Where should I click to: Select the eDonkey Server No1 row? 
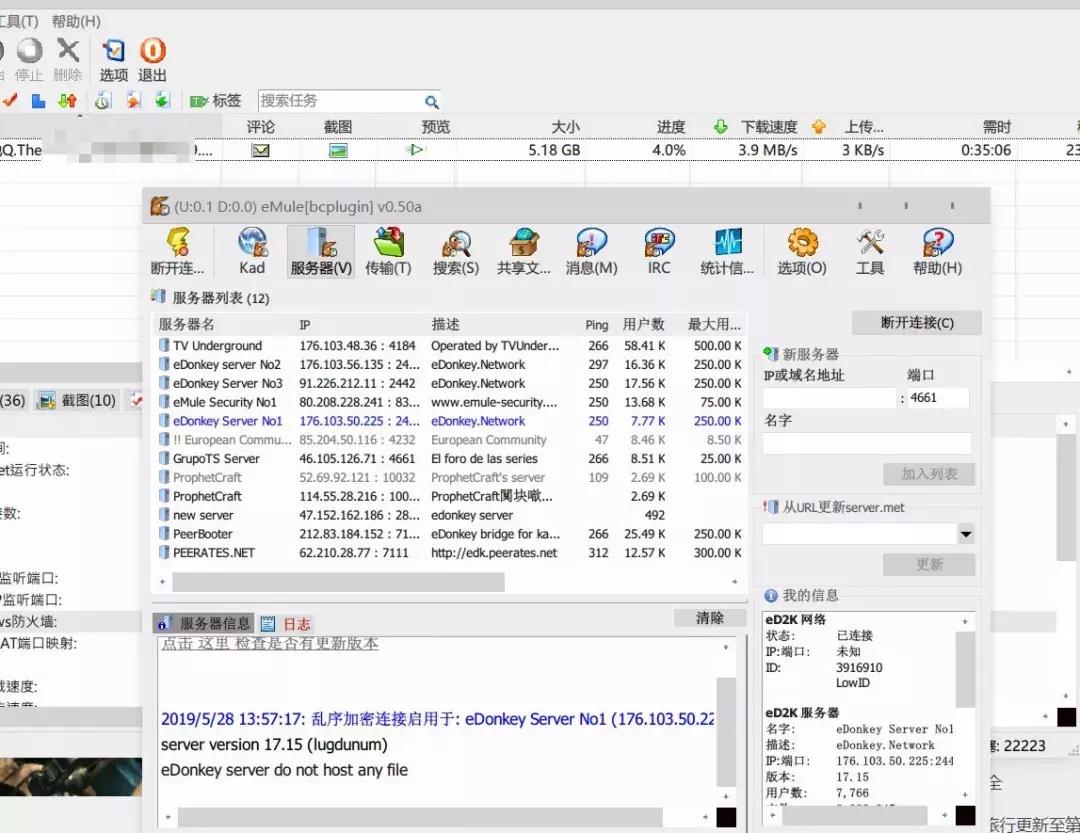[x=450, y=421]
